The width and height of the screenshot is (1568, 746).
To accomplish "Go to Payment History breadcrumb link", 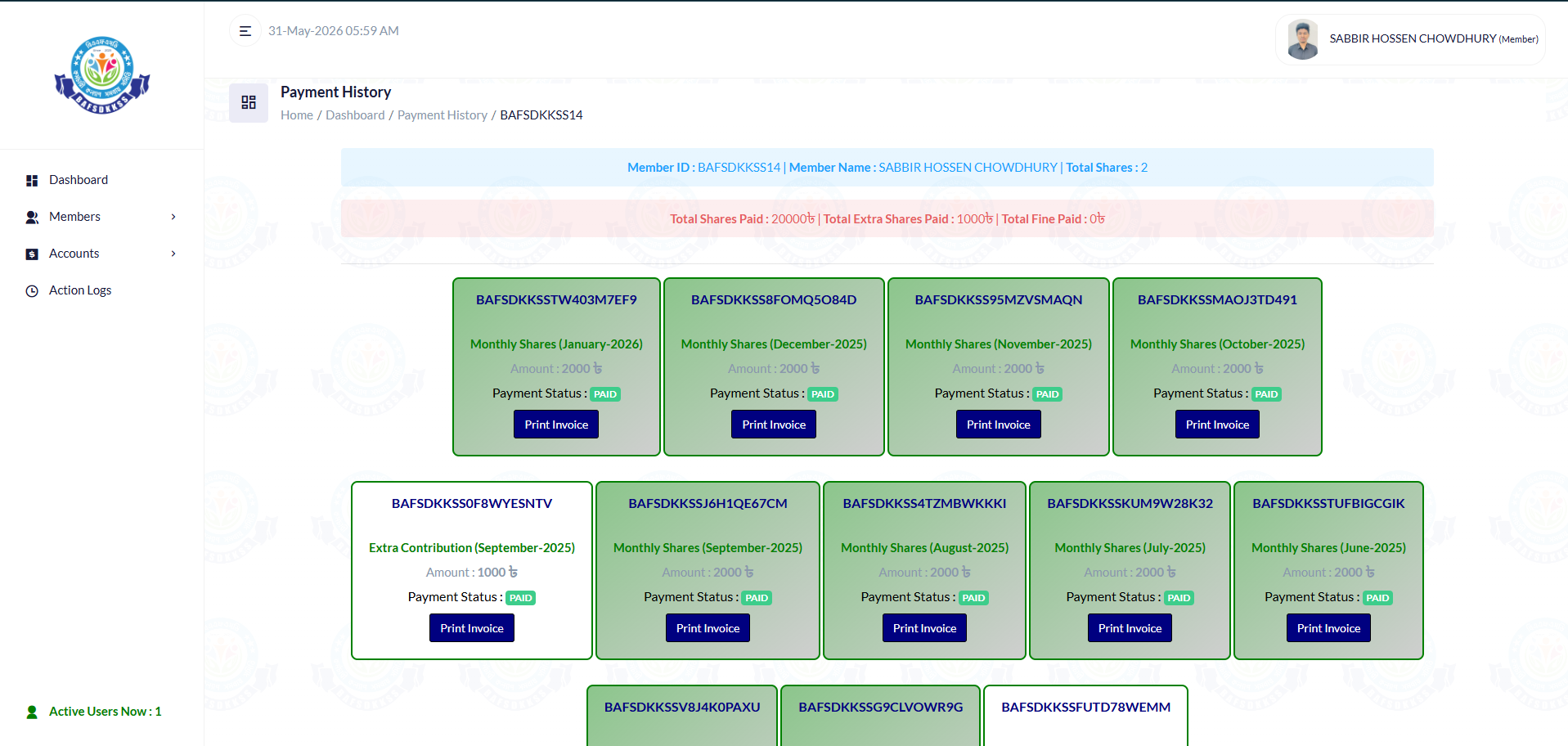I will pyautogui.click(x=443, y=115).
